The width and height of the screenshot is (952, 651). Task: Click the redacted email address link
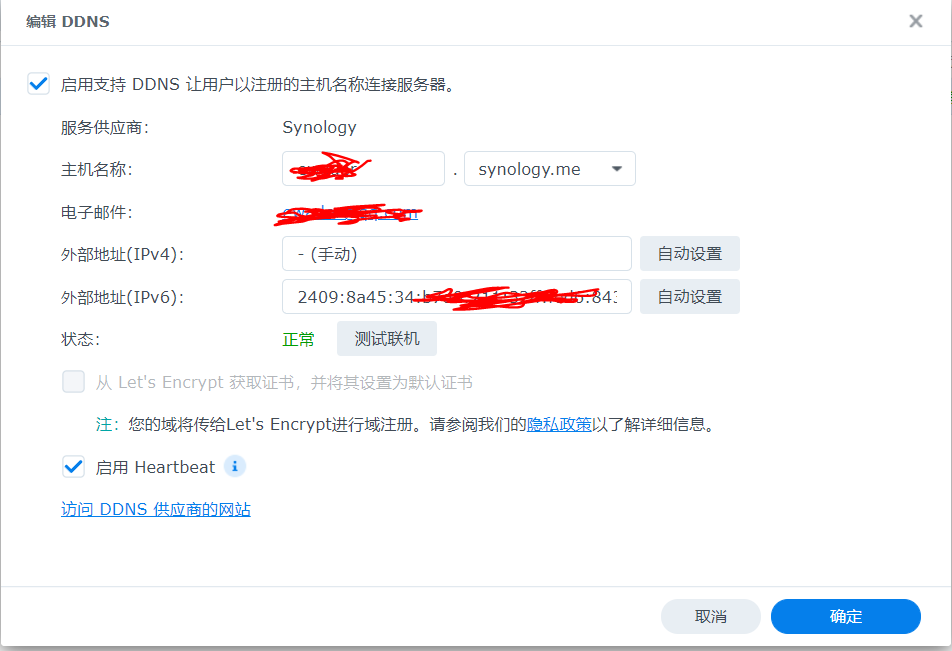click(350, 213)
